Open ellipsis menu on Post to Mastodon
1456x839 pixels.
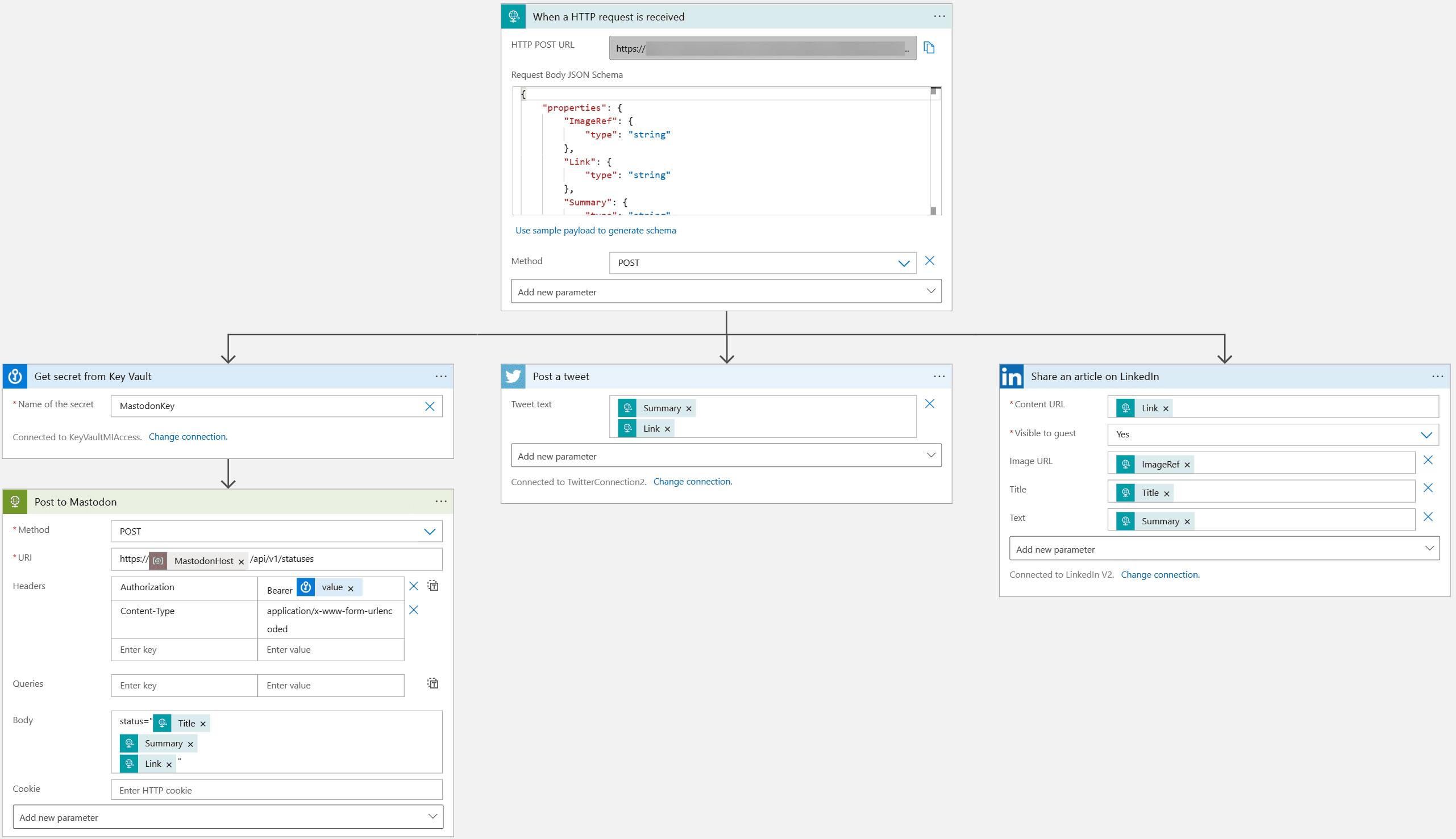point(441,502)
